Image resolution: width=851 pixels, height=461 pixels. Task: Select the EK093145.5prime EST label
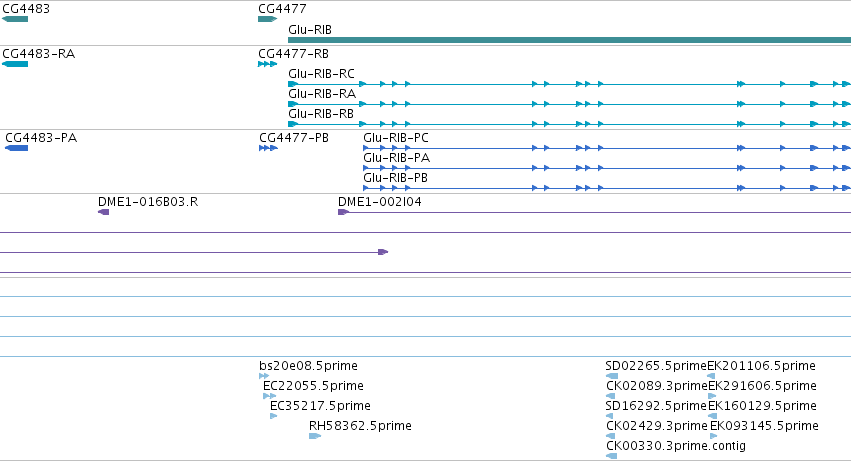pos(764,426)
